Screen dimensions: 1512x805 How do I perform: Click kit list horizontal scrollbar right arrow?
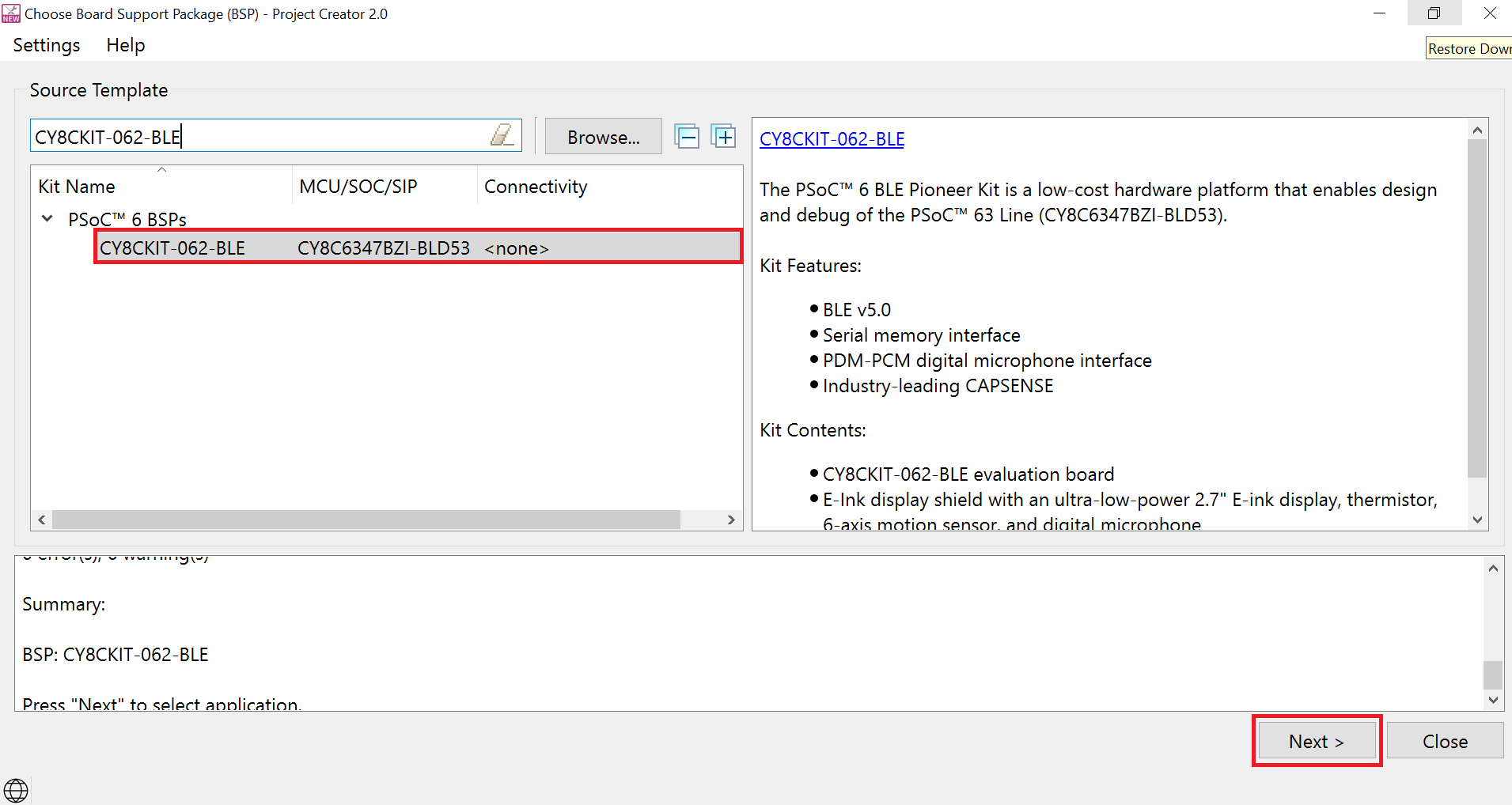pyautogui.click(x=731, y=520)
